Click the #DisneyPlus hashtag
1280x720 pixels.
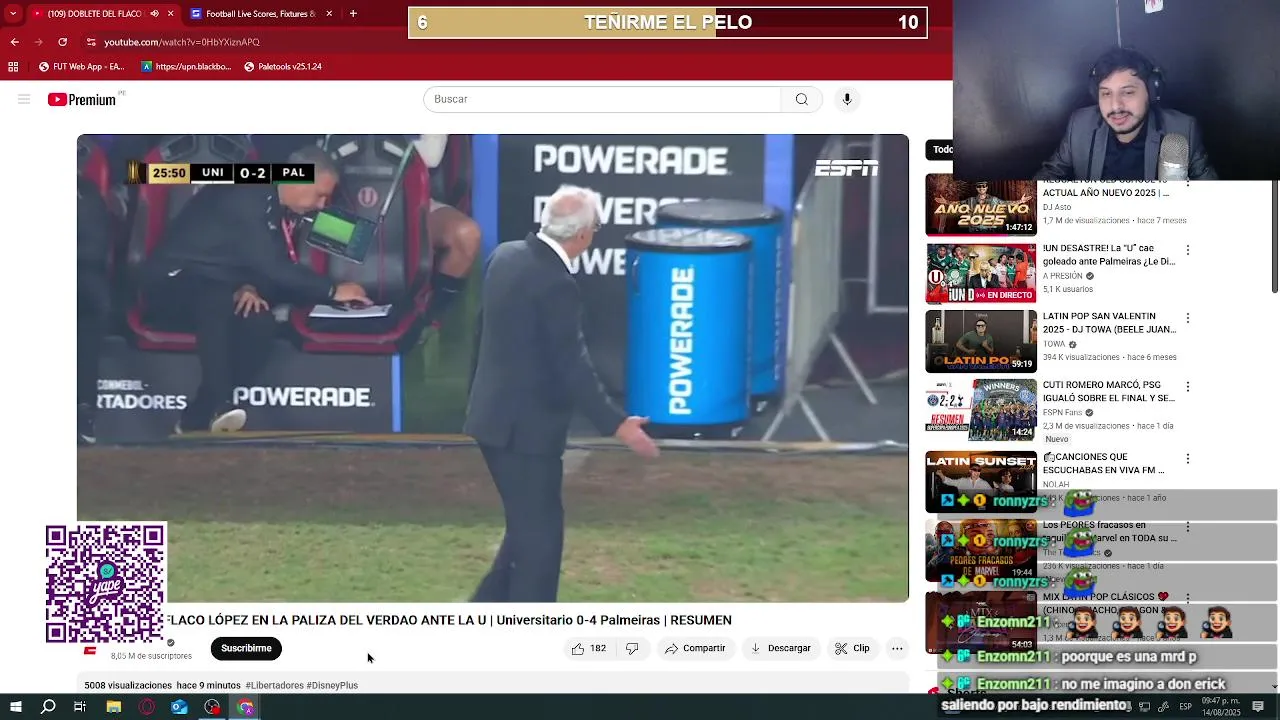(x=332, y=685)
